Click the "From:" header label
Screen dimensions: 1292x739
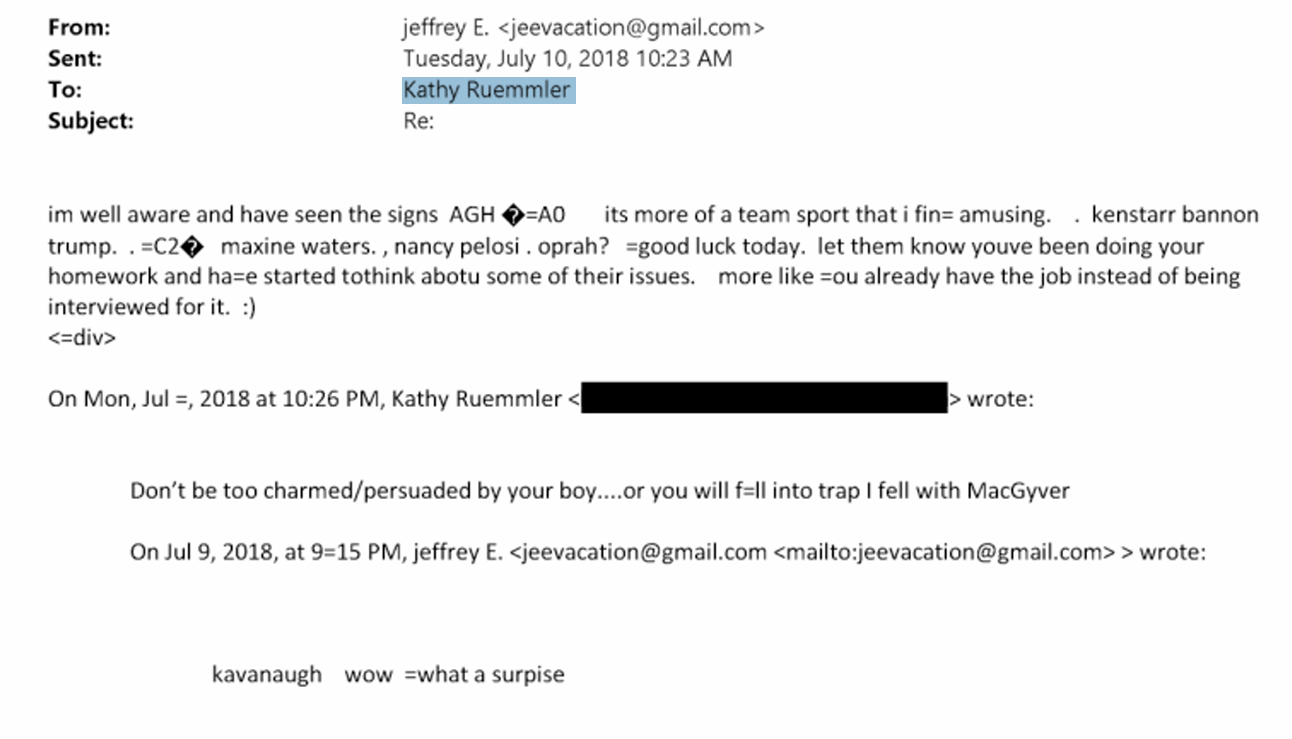pyautogui.click(x=79, y=28)
